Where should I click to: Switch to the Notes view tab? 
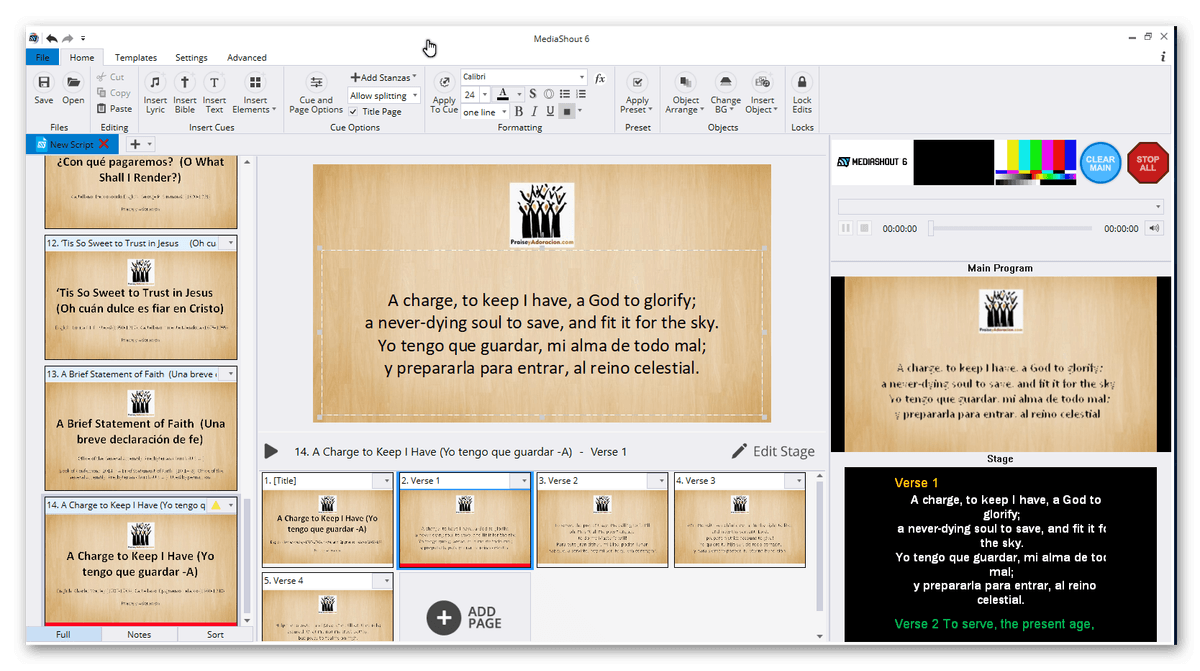point(139,634)
